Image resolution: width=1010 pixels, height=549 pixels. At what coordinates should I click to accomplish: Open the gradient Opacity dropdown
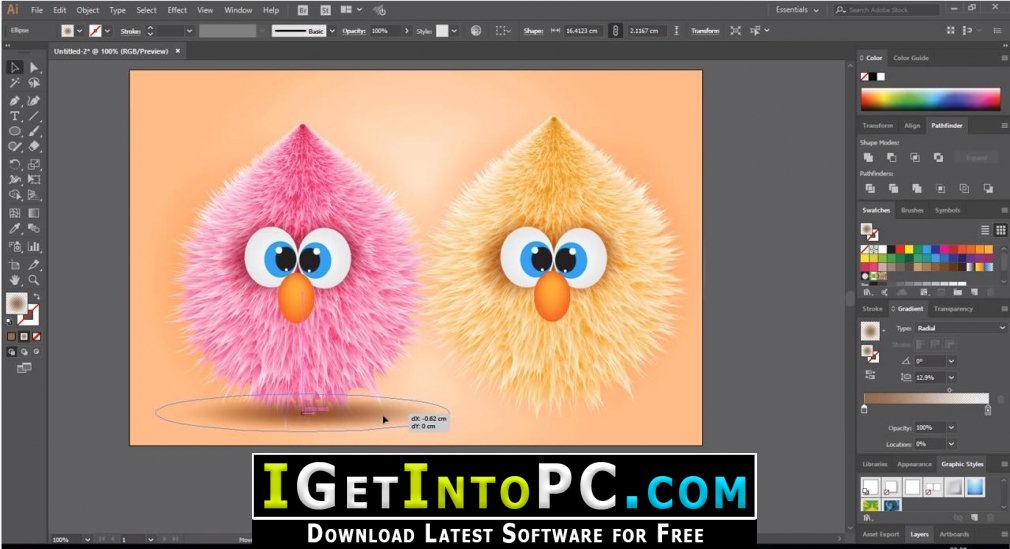[951, 427]
